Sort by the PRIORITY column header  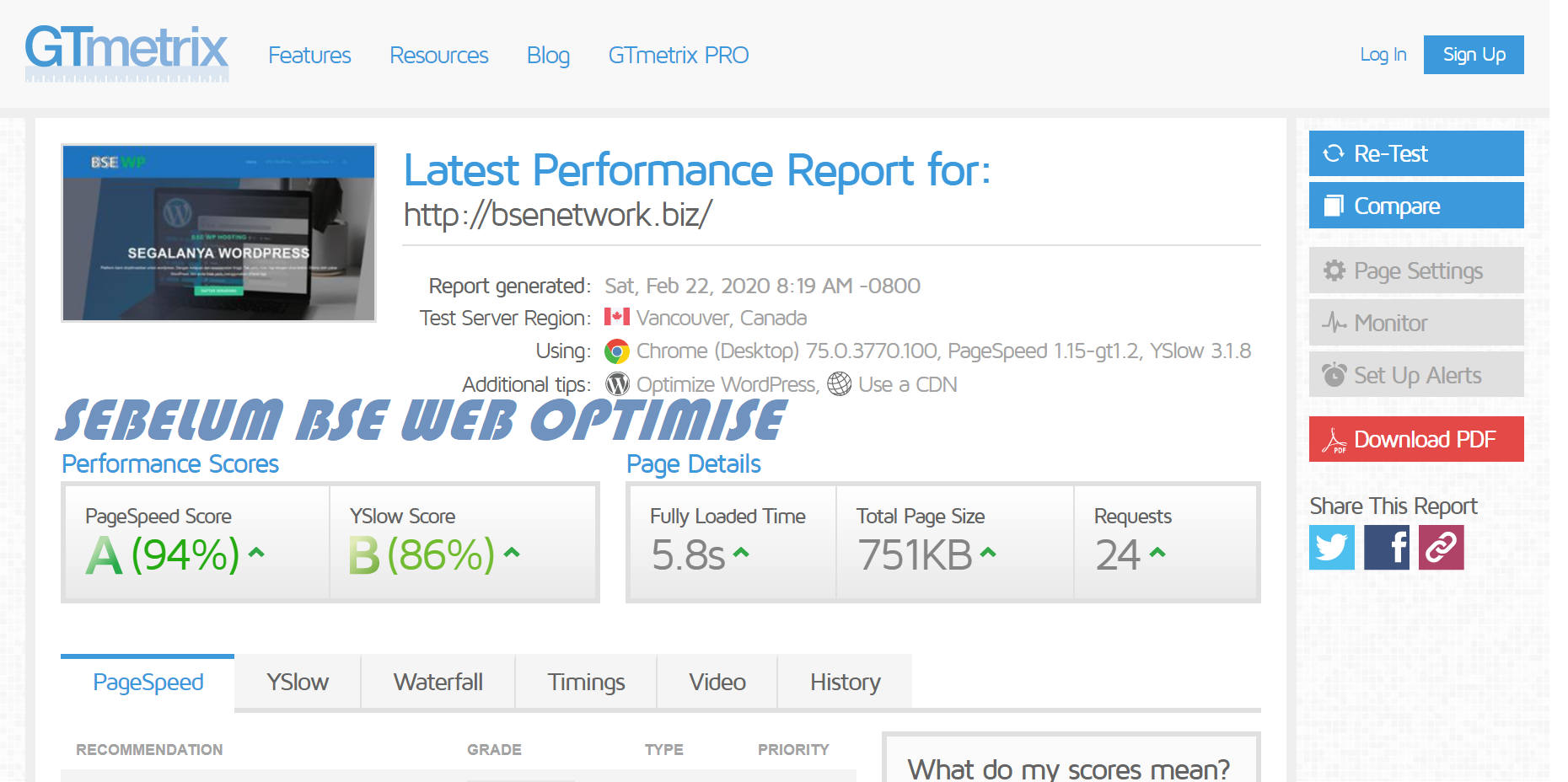point(793,750)
